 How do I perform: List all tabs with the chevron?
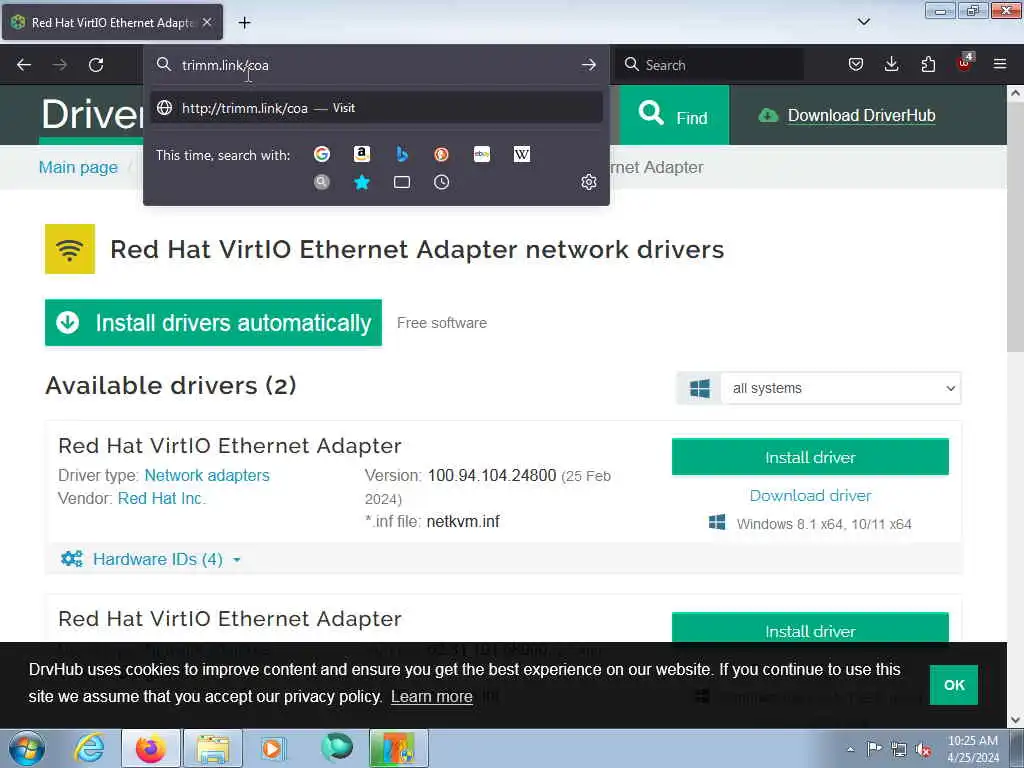click(863, 22)
